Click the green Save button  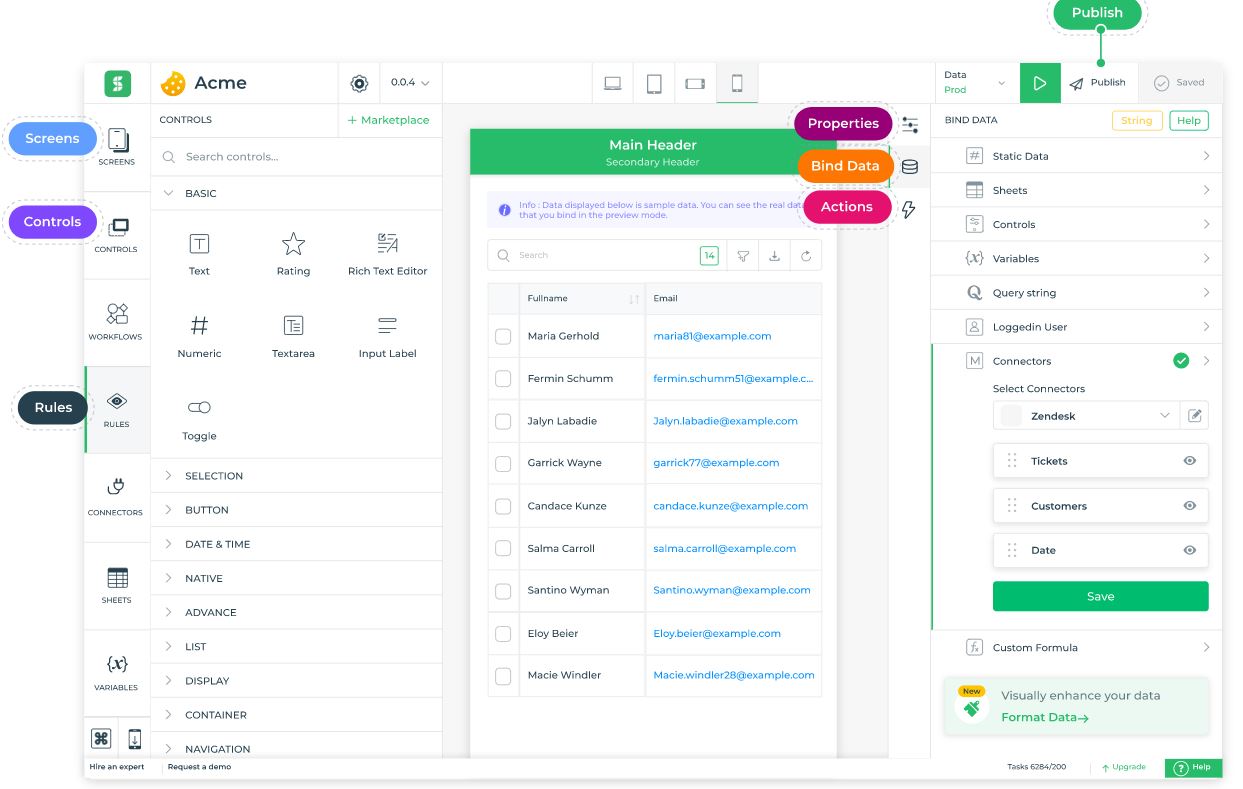1100,596
